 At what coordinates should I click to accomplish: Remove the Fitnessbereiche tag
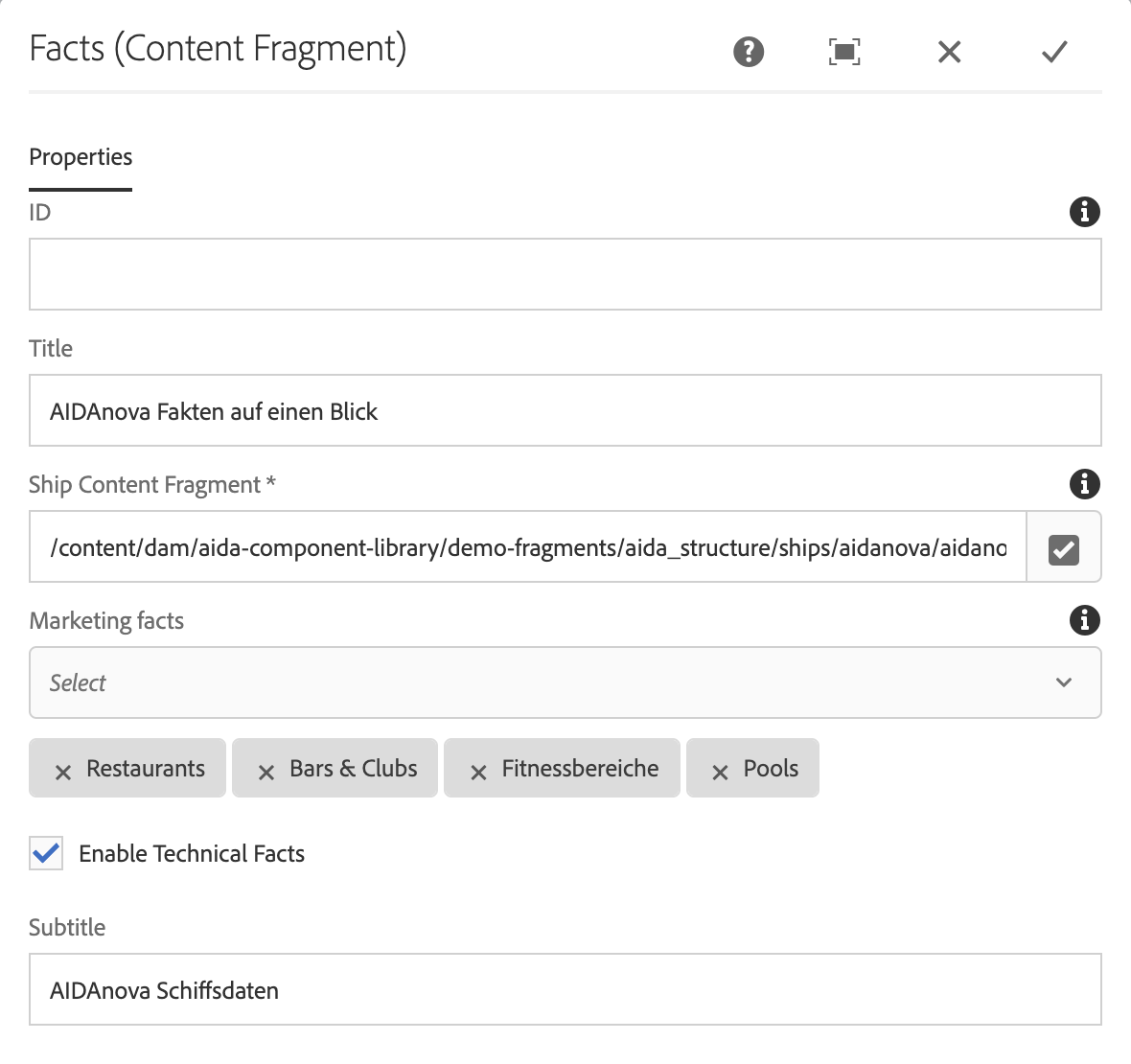(x=478, y=772)
